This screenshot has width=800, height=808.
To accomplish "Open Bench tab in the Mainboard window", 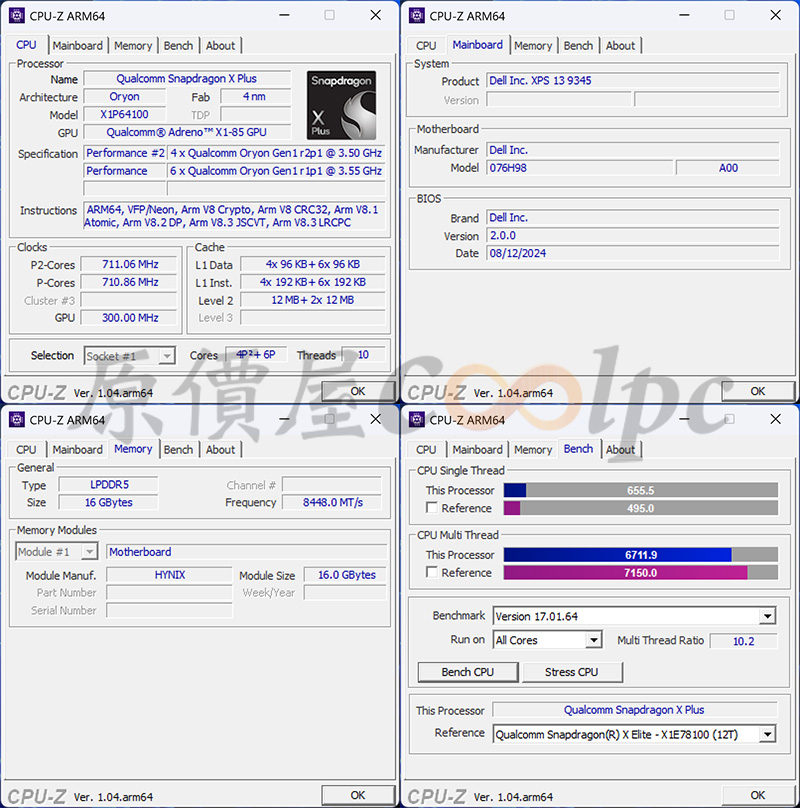I will click(578, 45).
